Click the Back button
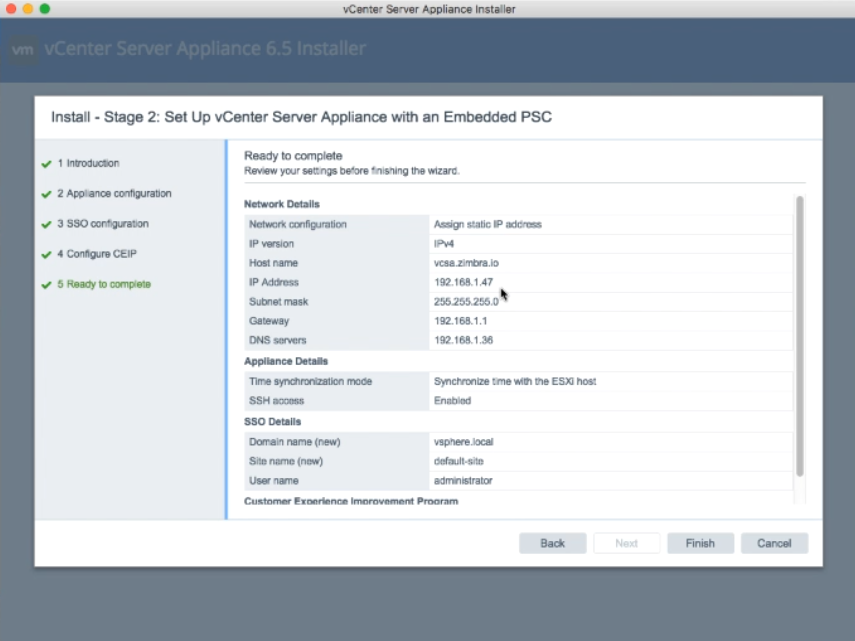The image size is (855, 641). pyautogui.click(x=552, y=543)
